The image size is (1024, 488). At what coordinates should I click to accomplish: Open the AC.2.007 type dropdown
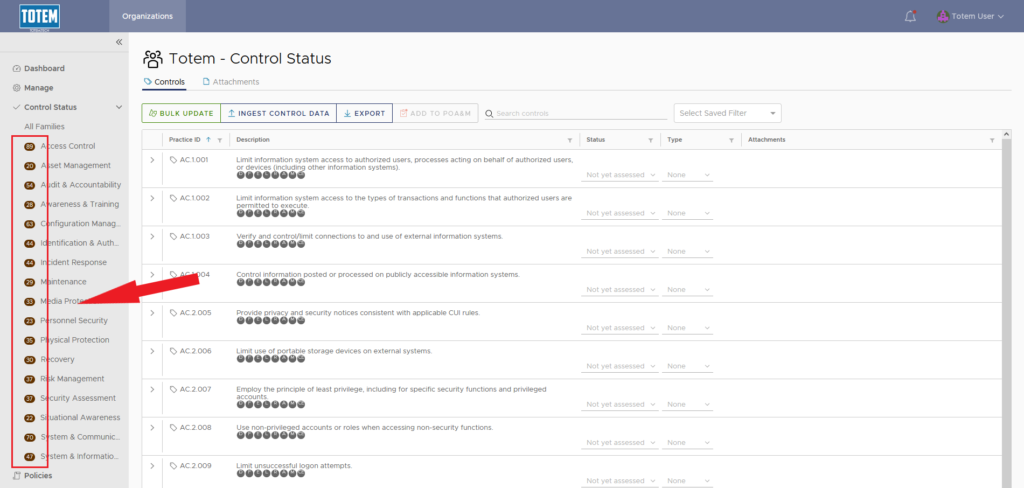(x=687, y=404)
